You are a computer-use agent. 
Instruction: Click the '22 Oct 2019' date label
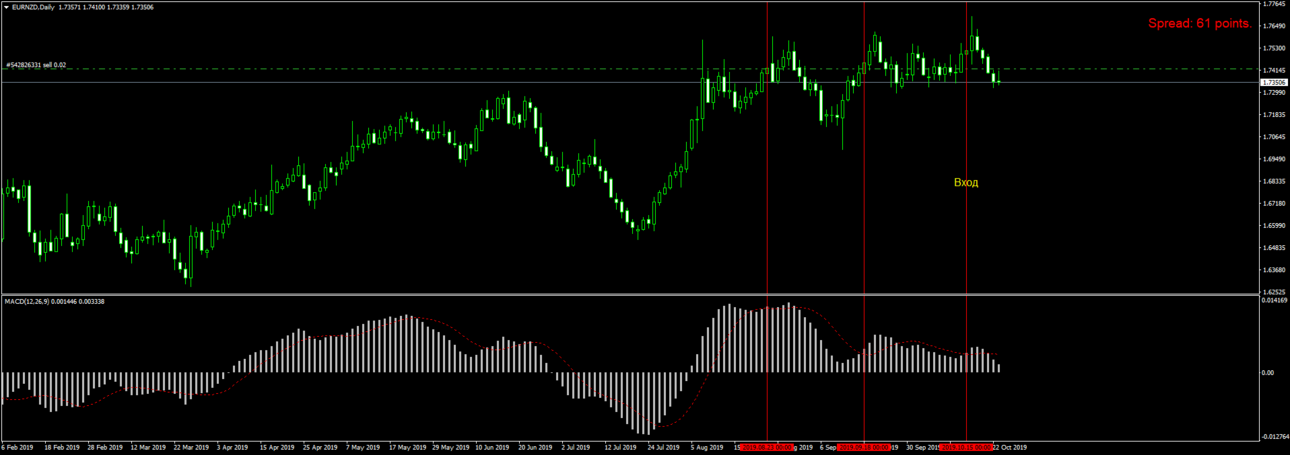[1008, 448]
